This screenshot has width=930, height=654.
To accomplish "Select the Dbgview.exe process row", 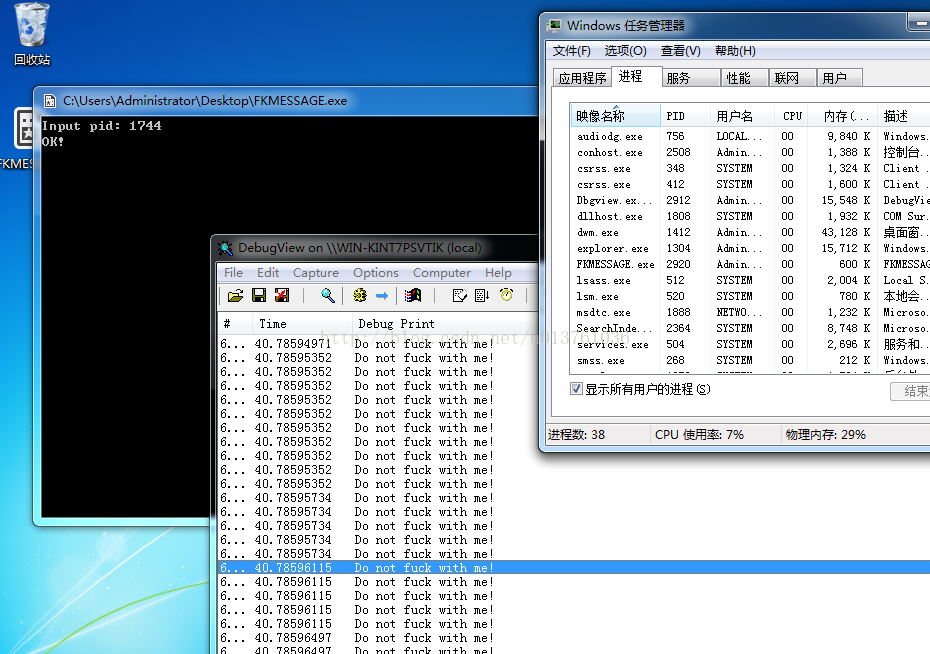I will 750,200.
